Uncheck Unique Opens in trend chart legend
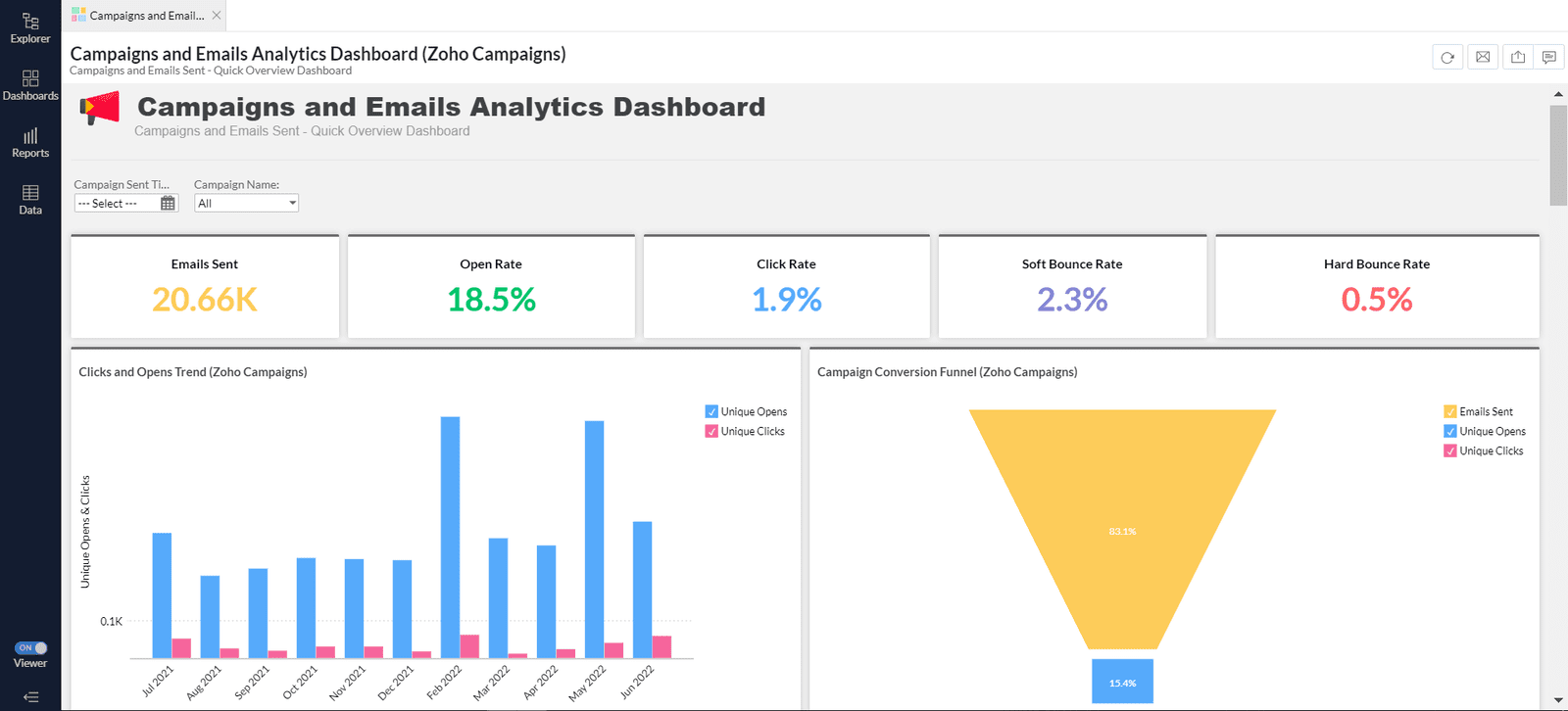Screen dimensions: 1568x711 711,412
